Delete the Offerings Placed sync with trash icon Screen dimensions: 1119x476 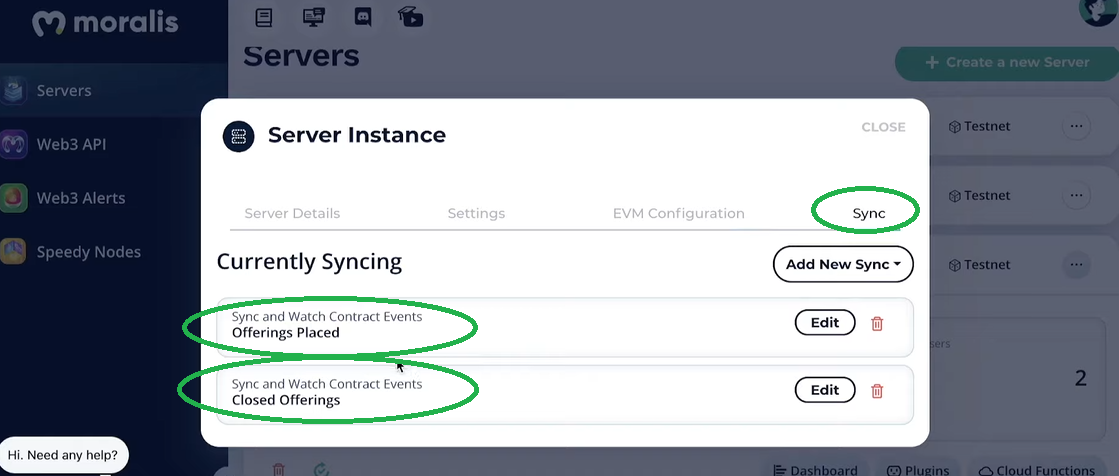877,323
